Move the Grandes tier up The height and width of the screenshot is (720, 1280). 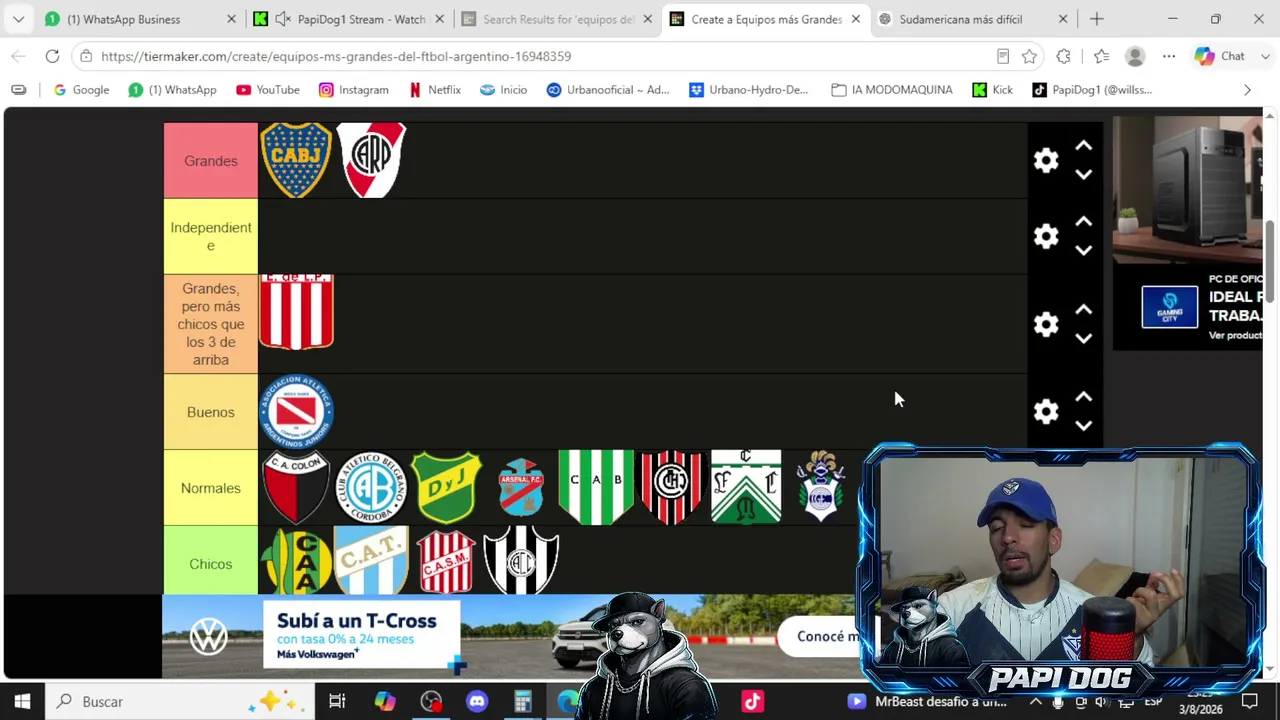pos(1083,146)
